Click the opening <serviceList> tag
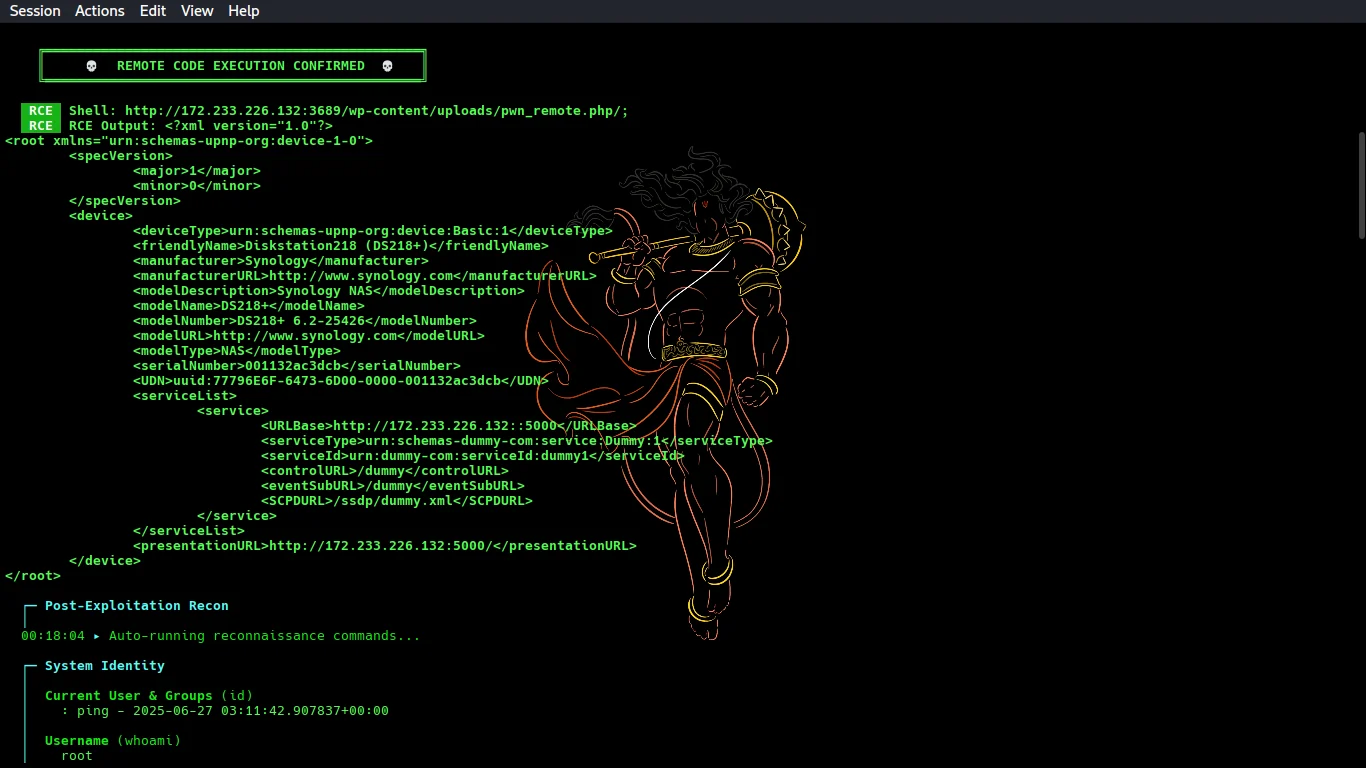 [x=185, y=396]
